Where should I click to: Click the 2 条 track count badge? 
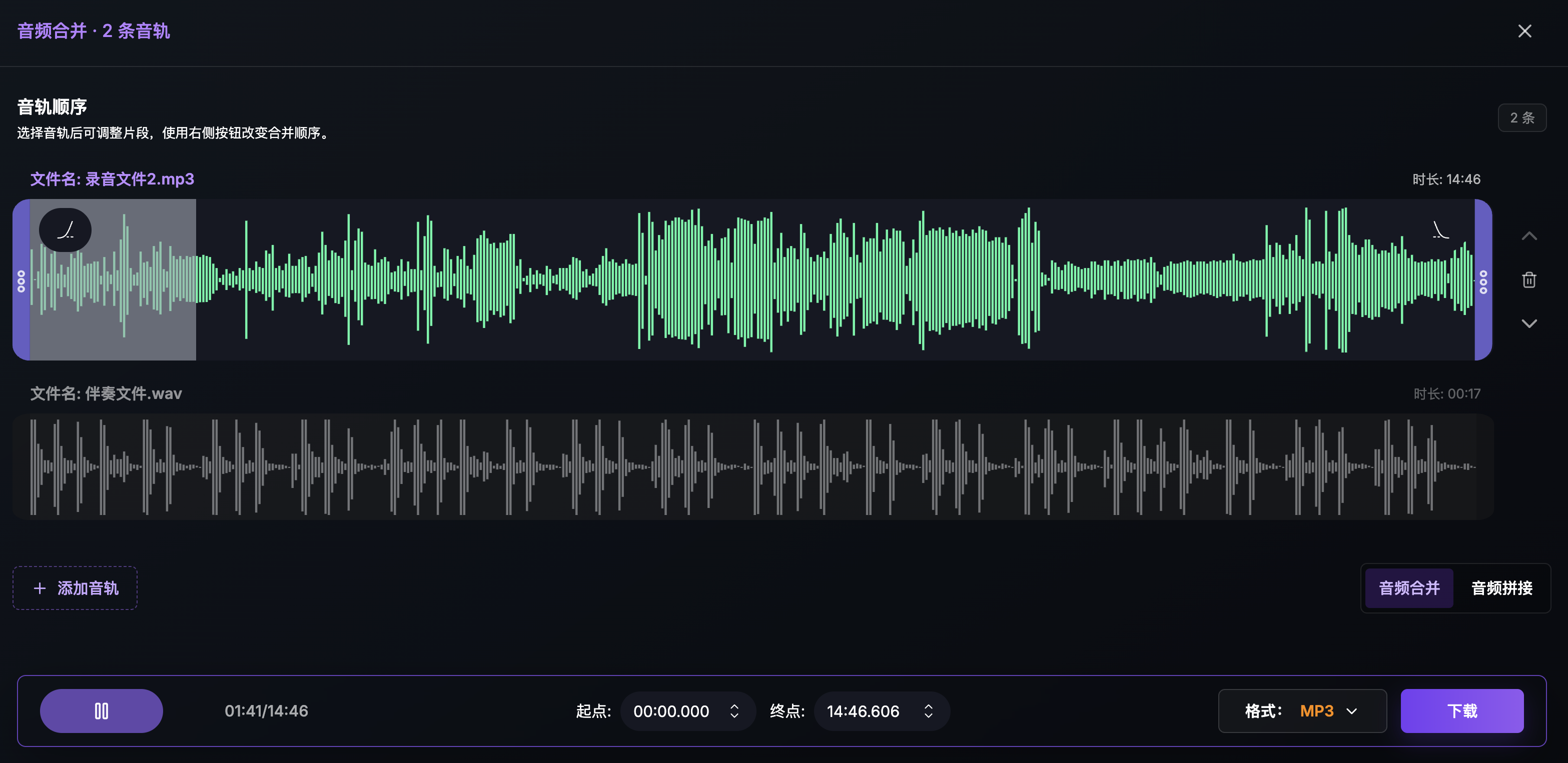(1522, 117)
